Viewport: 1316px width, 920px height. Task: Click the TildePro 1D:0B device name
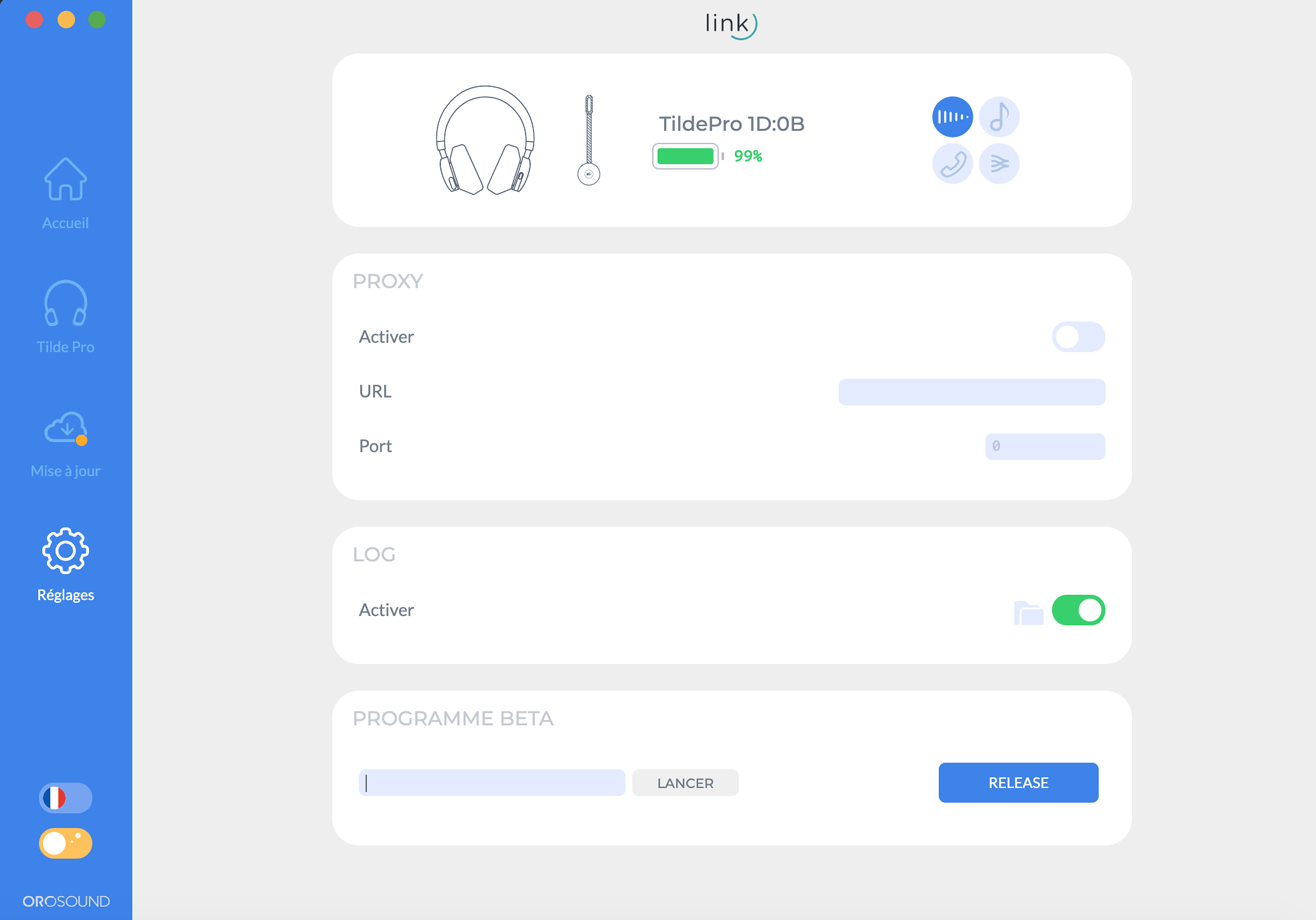(732, 125)
